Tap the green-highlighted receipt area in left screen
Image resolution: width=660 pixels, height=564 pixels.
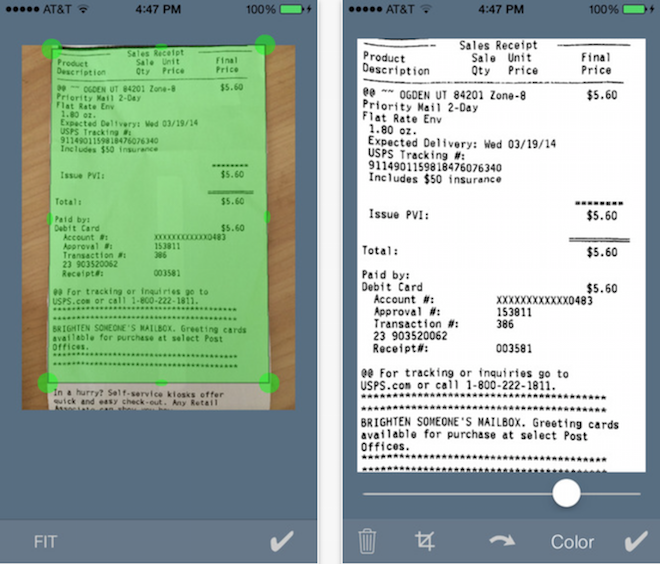click(159, 215)
